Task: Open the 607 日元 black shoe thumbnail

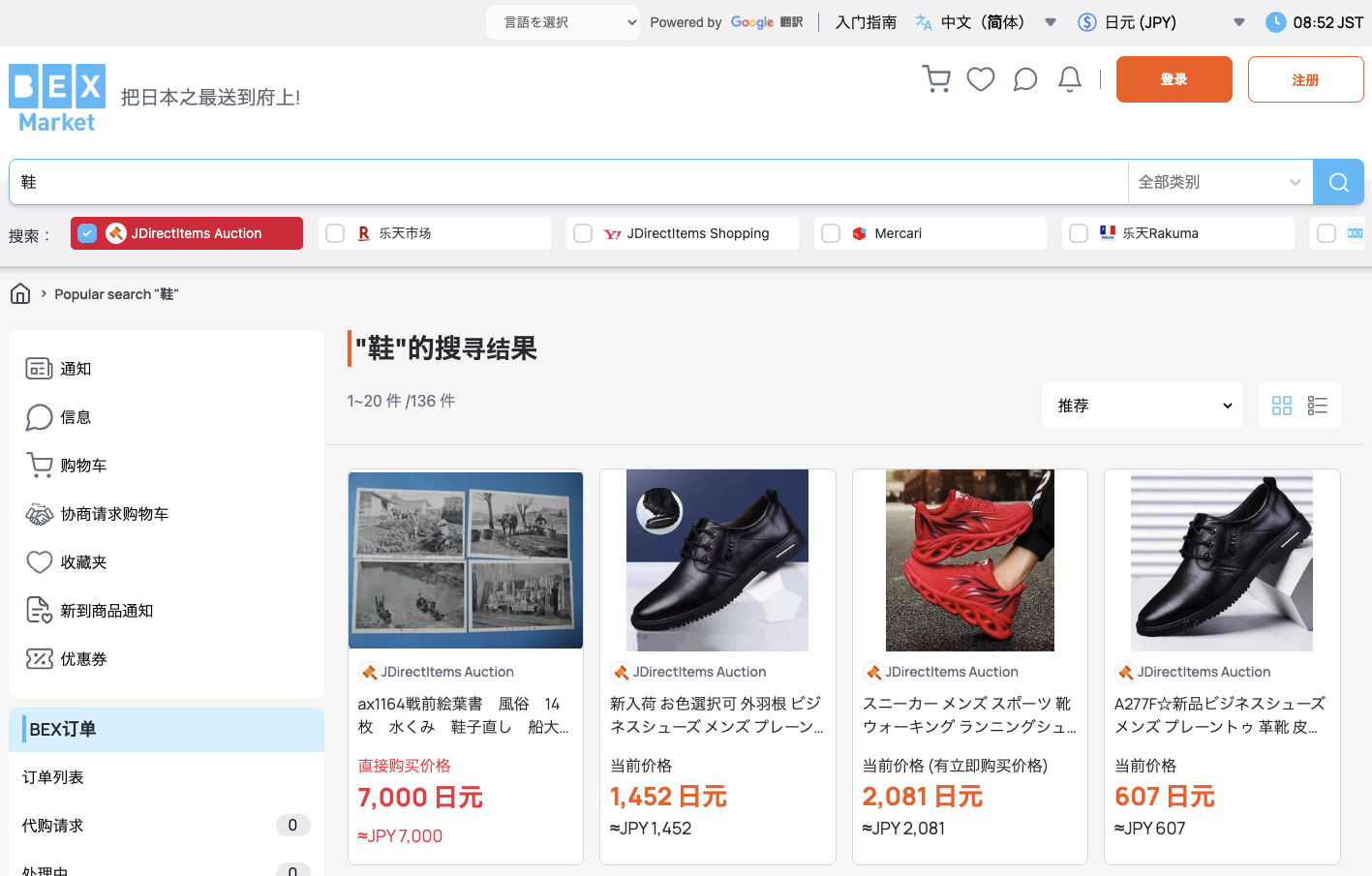Action: 1222,559
